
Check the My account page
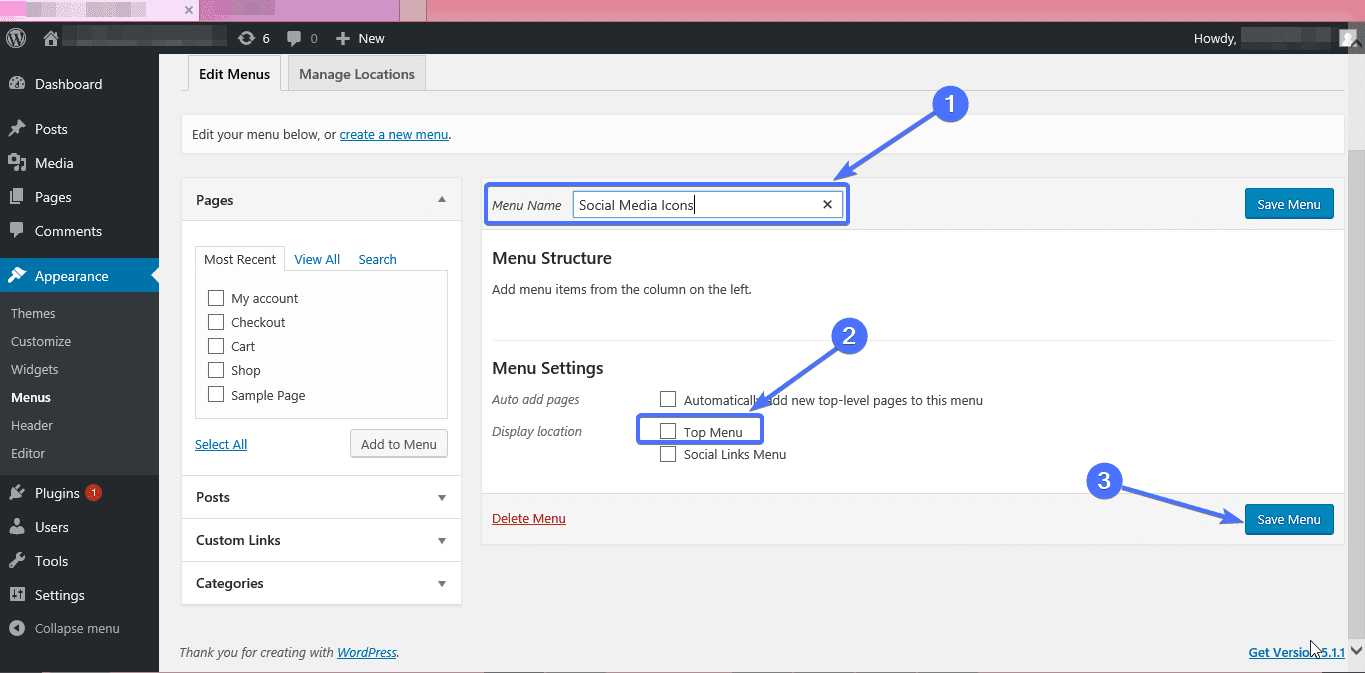click(216, 298)
